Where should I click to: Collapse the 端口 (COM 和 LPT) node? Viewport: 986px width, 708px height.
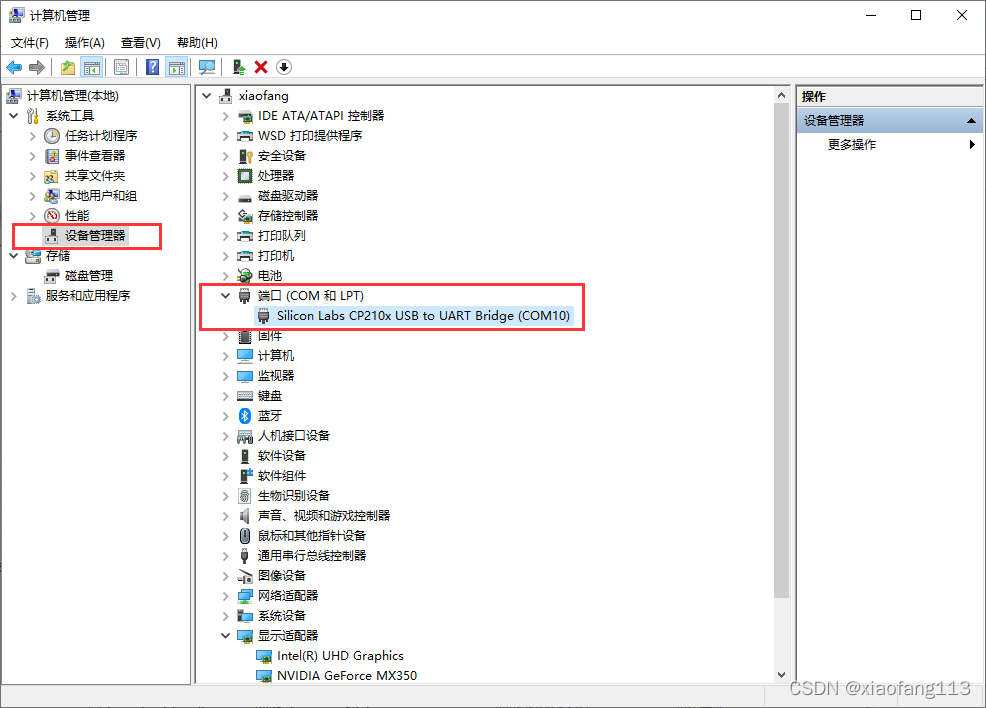pos(225,296)
